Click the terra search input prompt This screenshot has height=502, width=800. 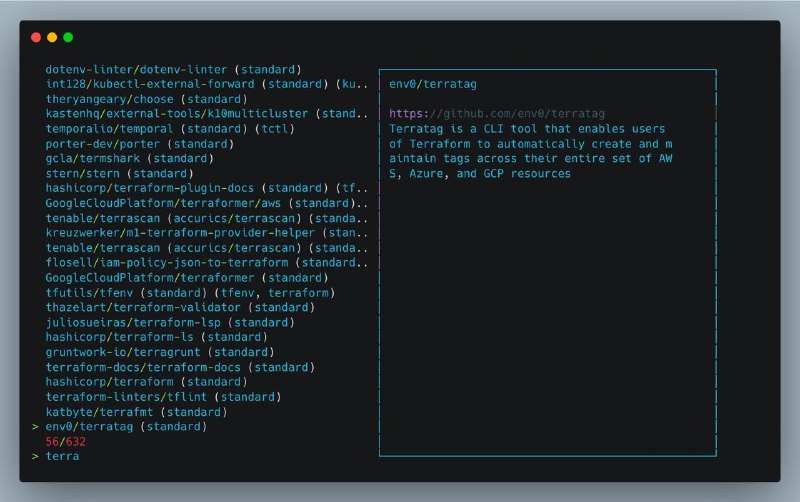point(62,456)
